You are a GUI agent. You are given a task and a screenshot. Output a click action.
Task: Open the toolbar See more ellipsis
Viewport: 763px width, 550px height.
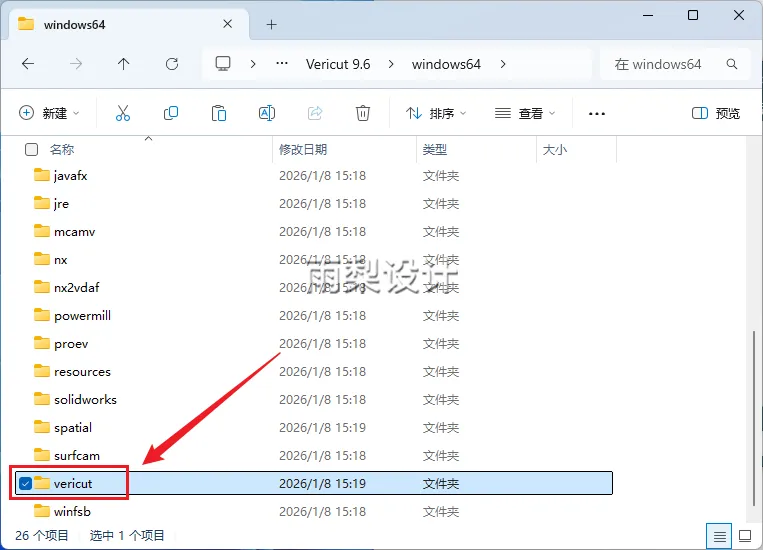[597, 113]
